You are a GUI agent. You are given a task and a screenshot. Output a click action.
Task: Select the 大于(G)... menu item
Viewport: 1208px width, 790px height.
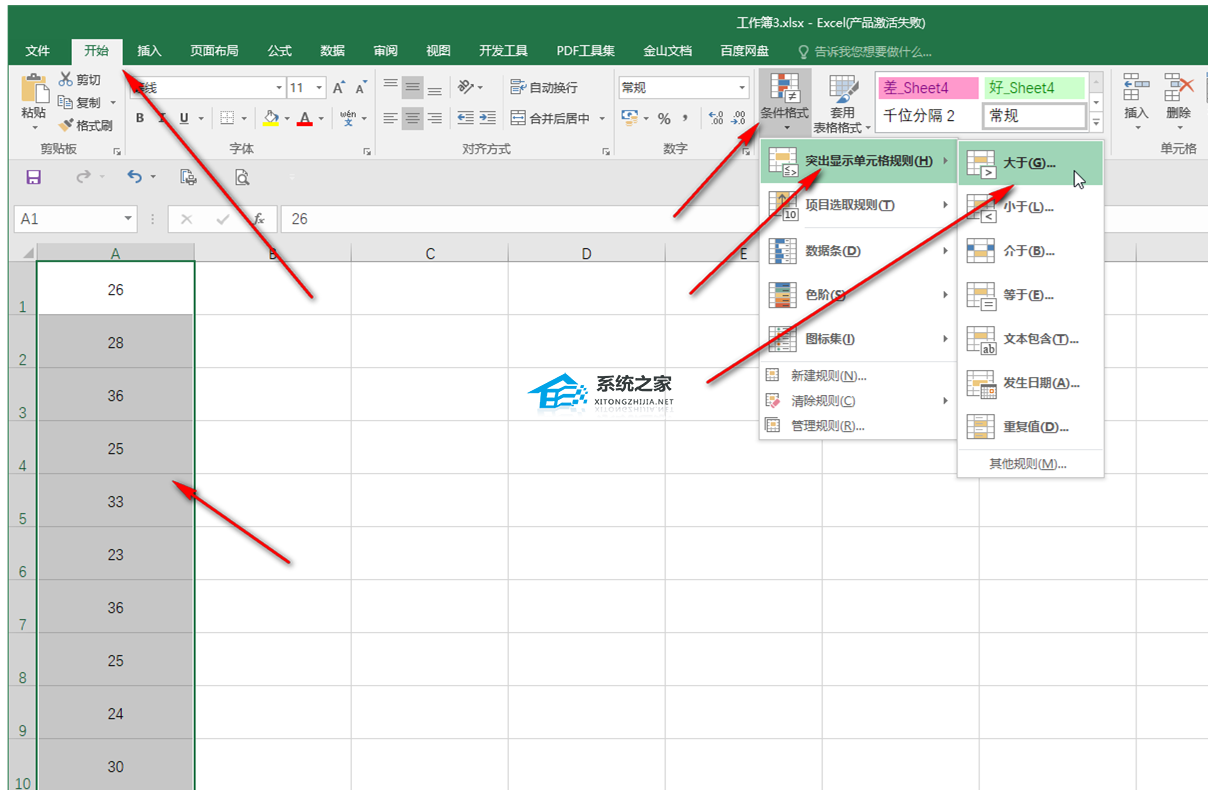(x=1029, y=163)
